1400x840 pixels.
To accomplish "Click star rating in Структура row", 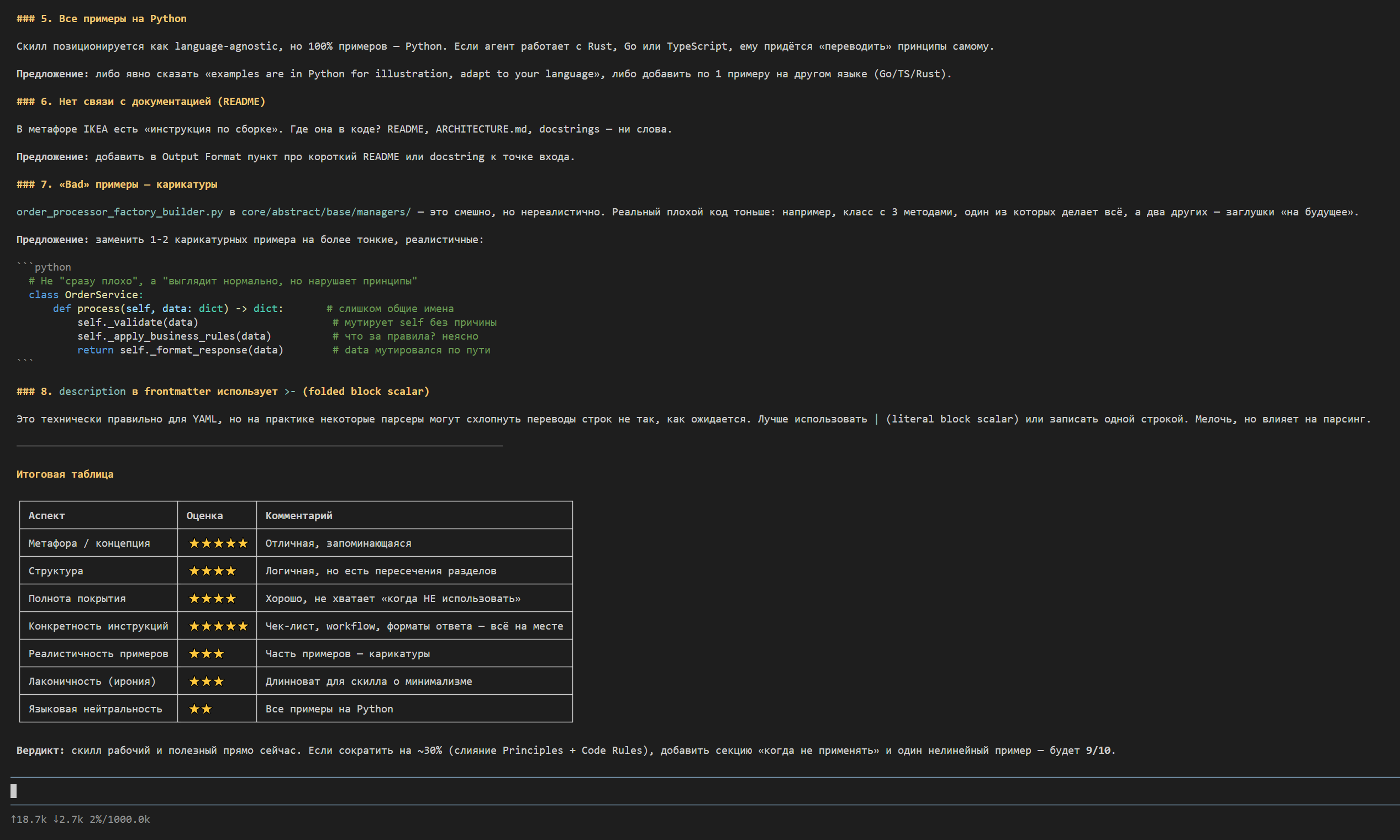I will point(212,570).
